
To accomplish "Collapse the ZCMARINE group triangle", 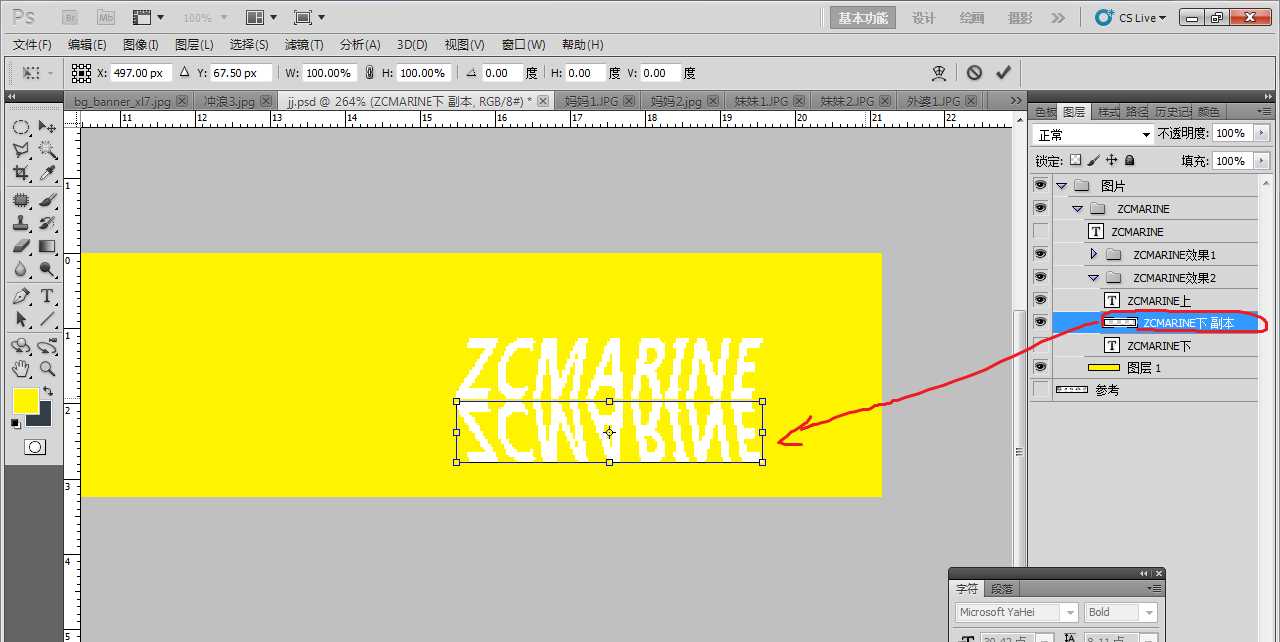I will pyautogui.click(x=1077, y=209).
